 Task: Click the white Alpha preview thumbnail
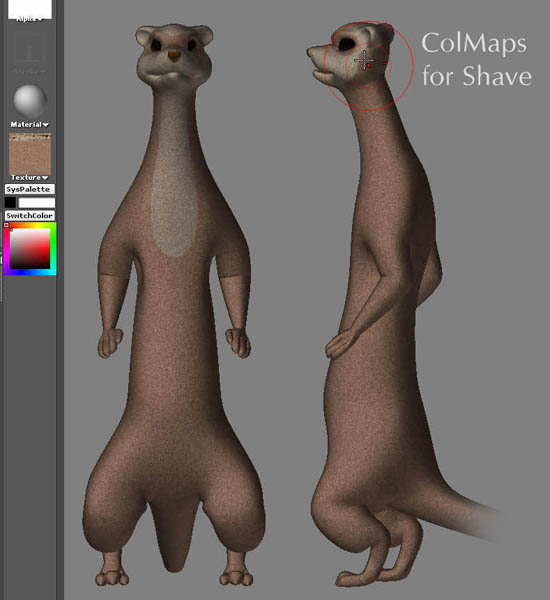(x=29, y=8)
